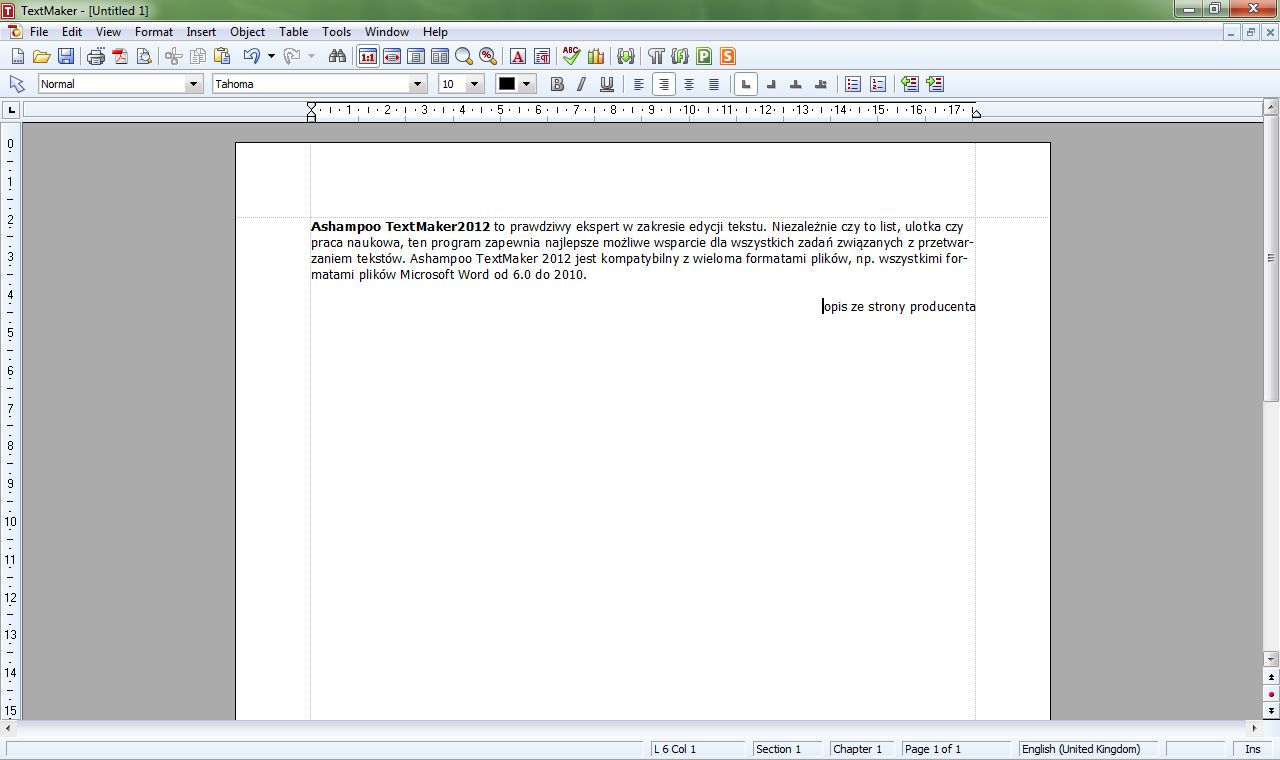Expand the Tahoma font dropdown
This screenshot has width=1280, height=760.
pos(418,84)
